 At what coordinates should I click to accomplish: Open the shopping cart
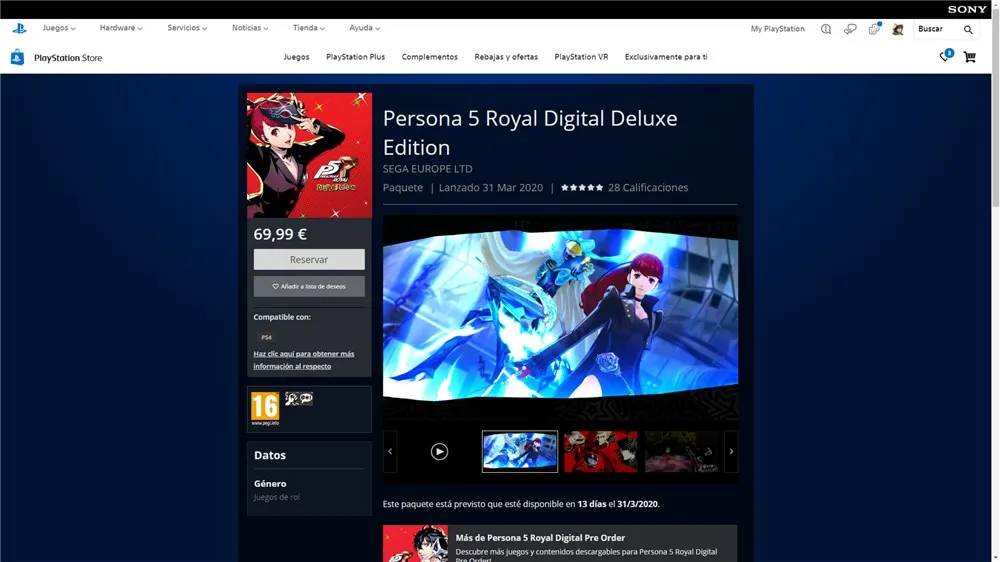(969, 57)
